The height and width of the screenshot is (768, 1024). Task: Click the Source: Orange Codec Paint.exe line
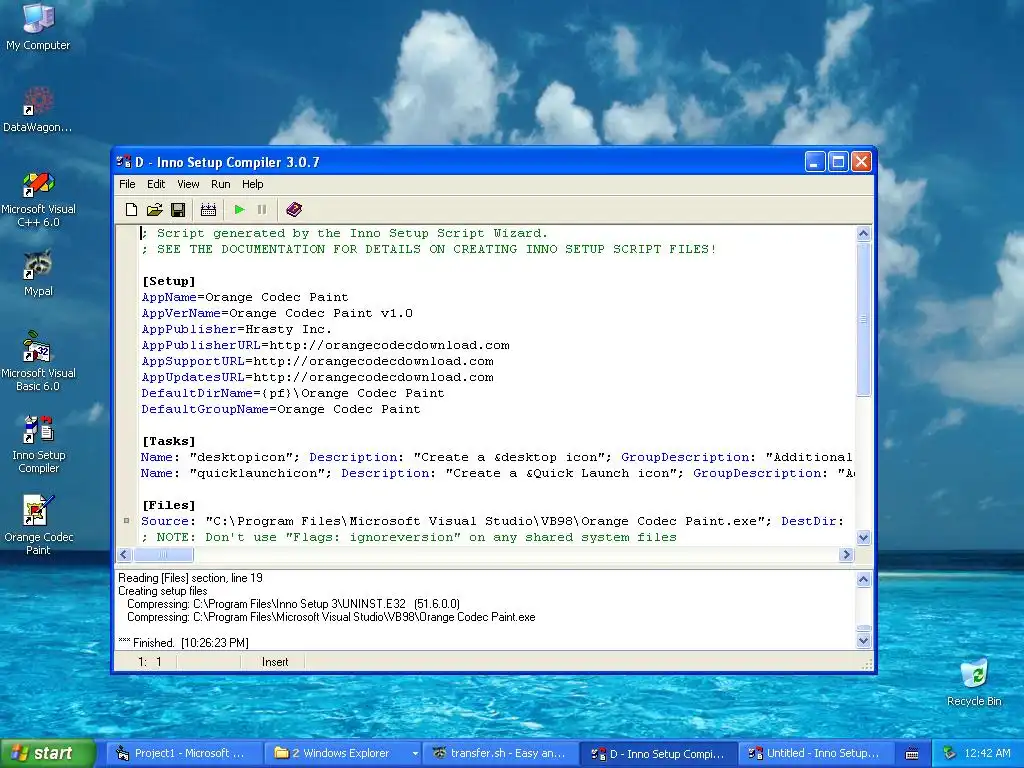(492, 521)
